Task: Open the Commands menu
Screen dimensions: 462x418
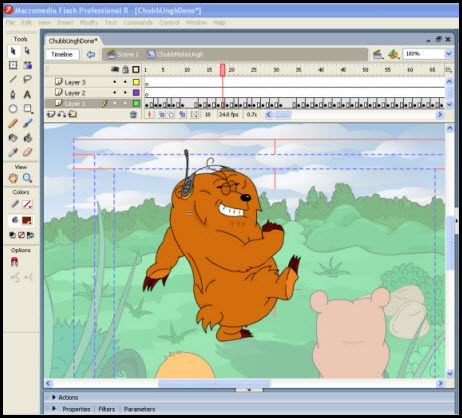Action: [138, 23]
